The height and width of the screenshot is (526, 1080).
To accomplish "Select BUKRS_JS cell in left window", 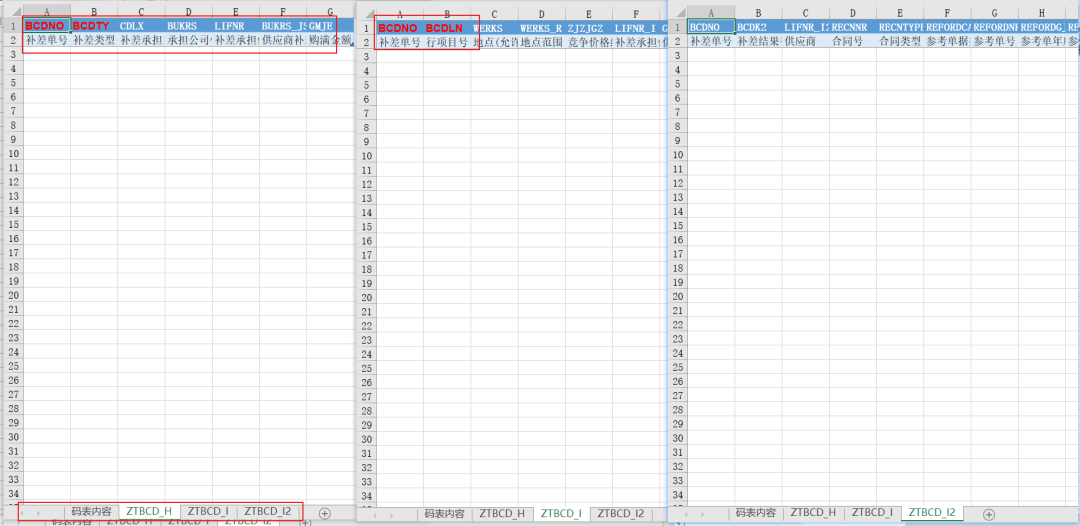I will point(282,26).
